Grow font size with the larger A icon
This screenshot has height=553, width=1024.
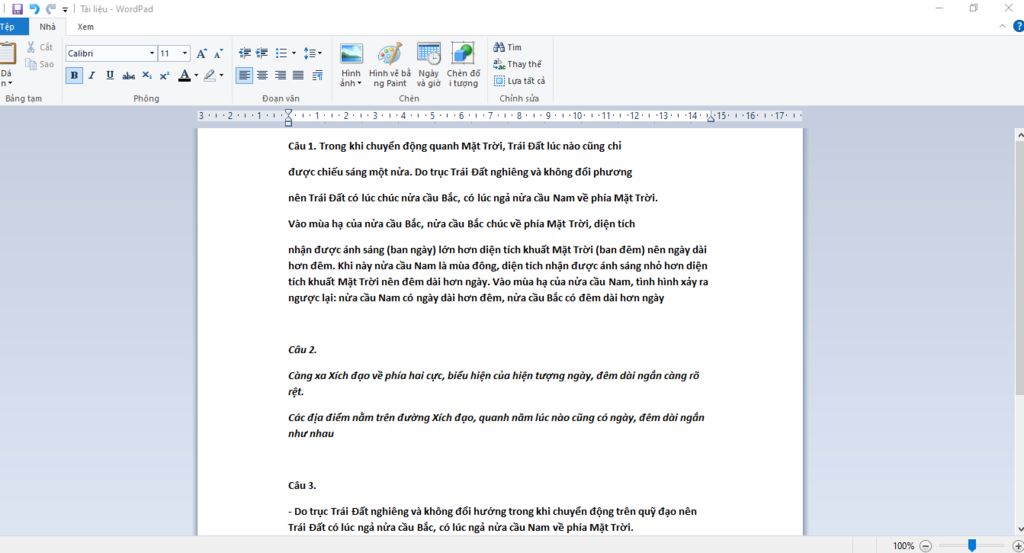tap(202, 54)
